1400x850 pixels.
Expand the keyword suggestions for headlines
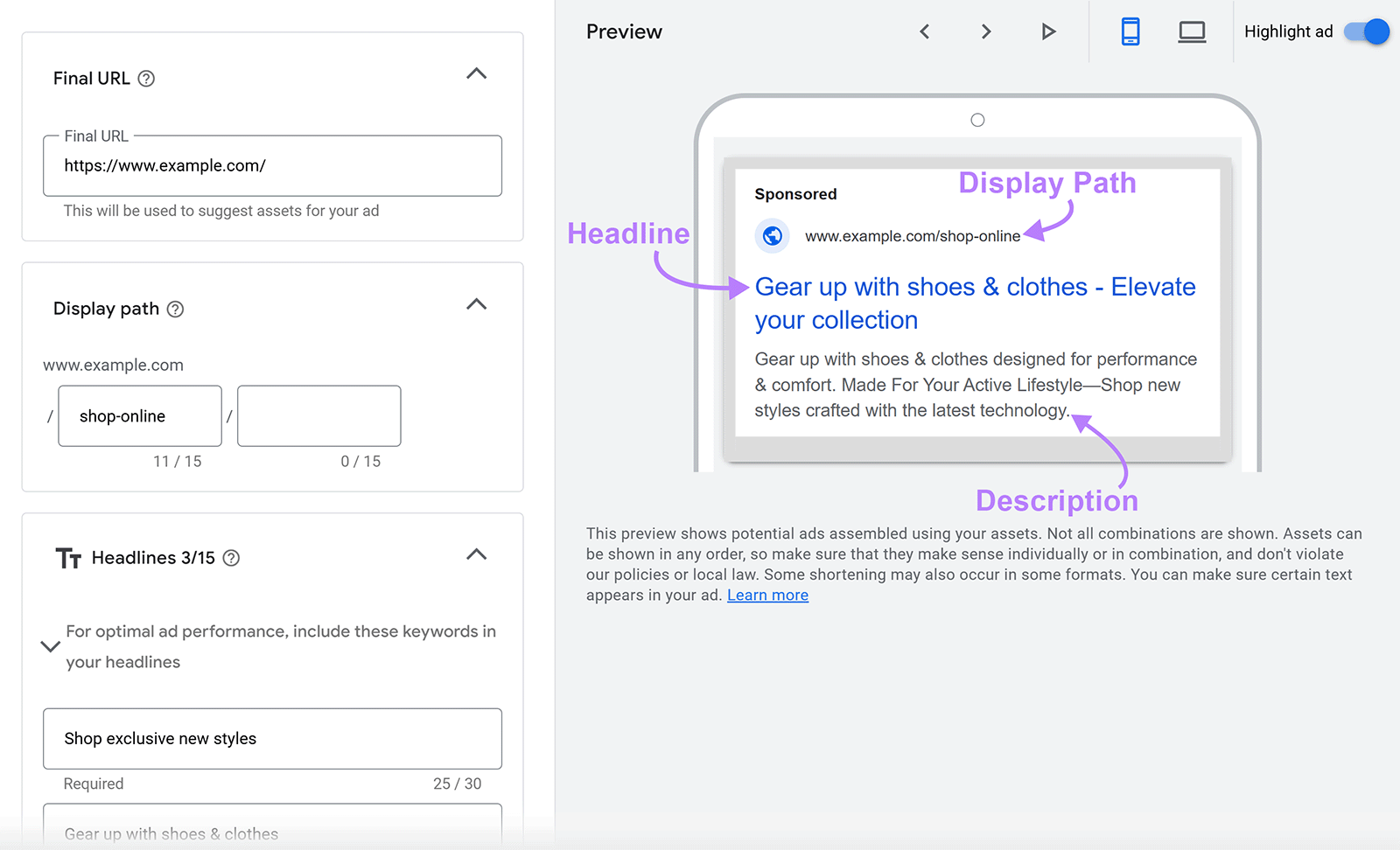coord(50,646)
